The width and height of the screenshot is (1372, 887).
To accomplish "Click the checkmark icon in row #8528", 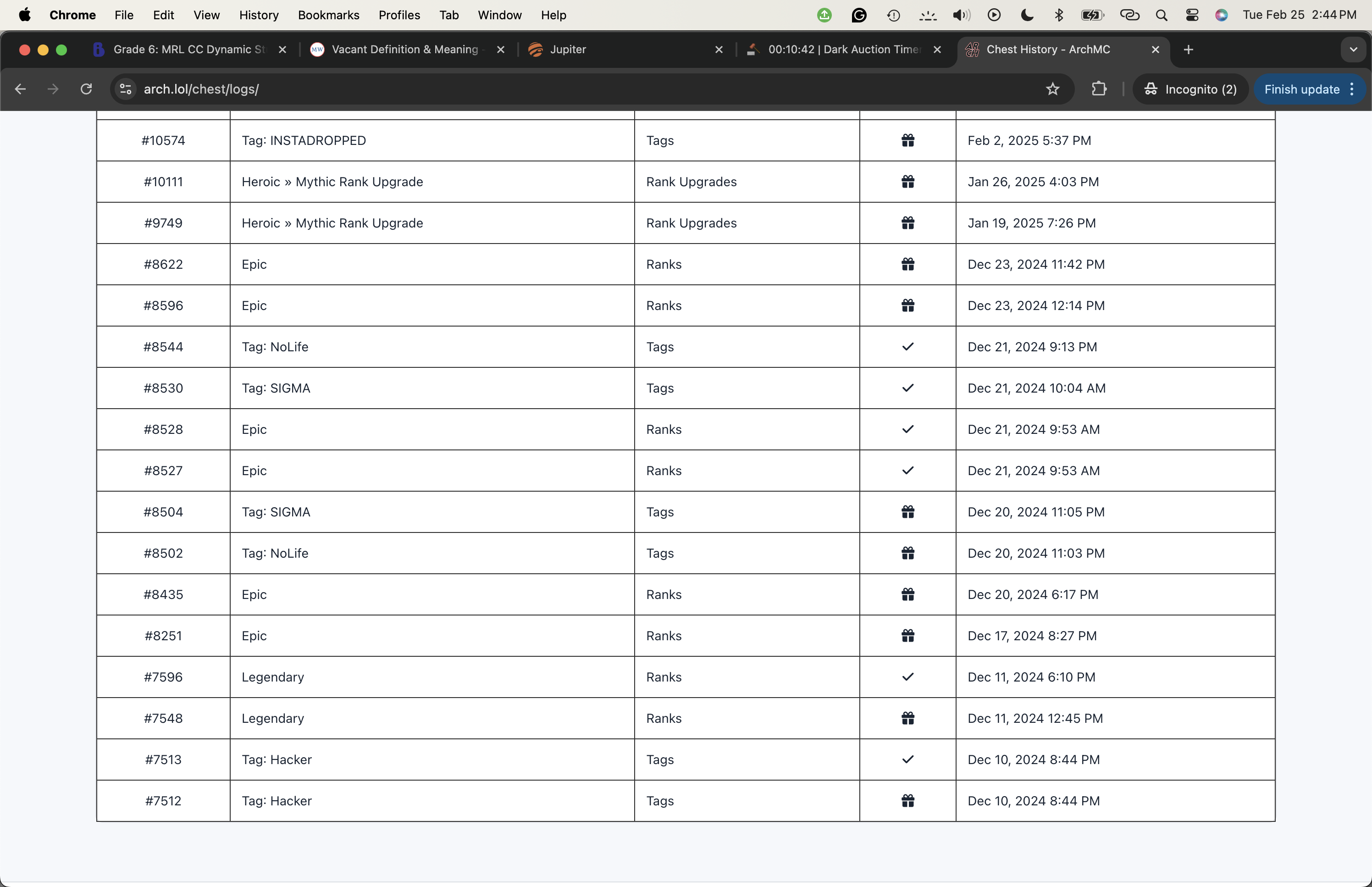I will click(907, 430).
